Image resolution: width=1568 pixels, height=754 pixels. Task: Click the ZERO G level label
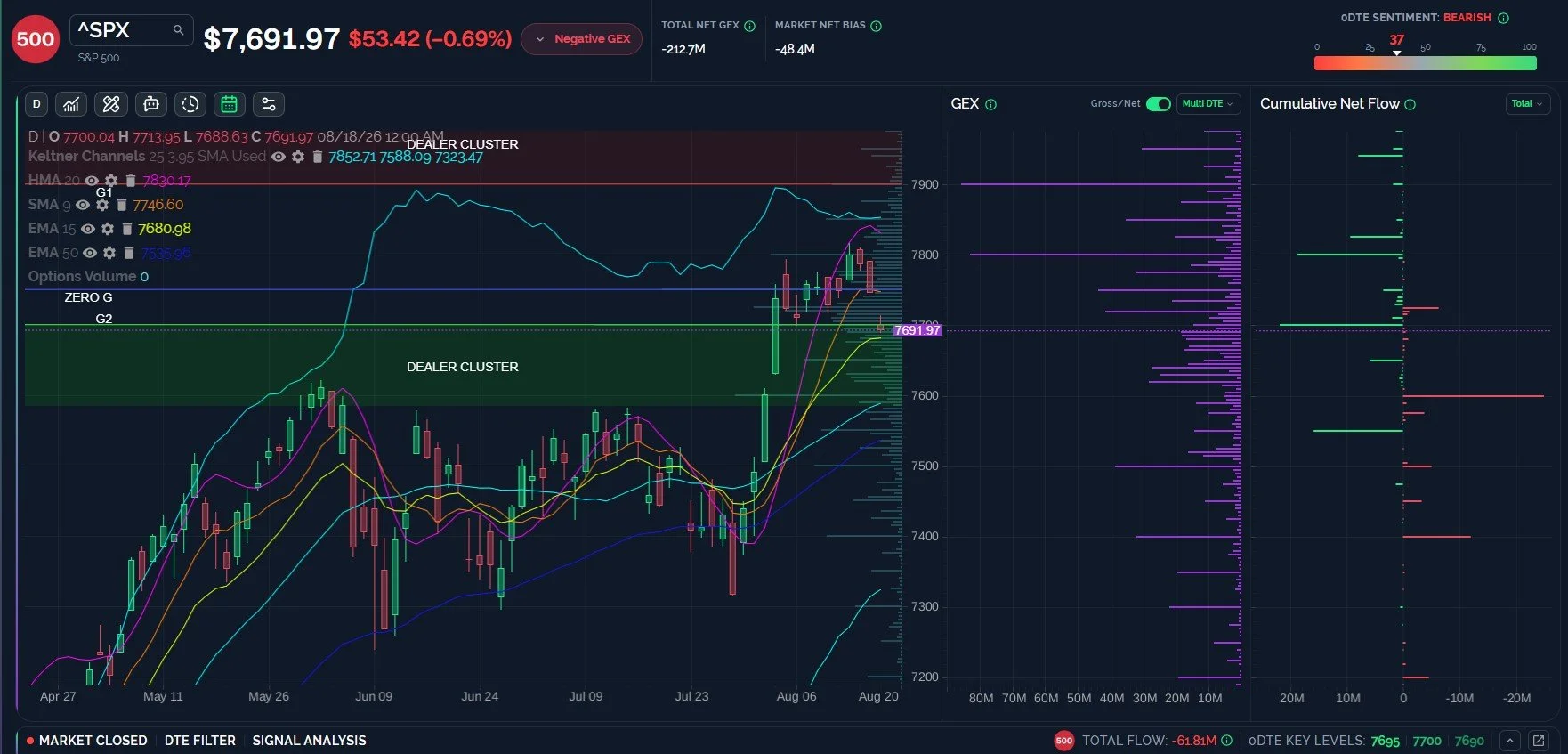click(88, 297)
